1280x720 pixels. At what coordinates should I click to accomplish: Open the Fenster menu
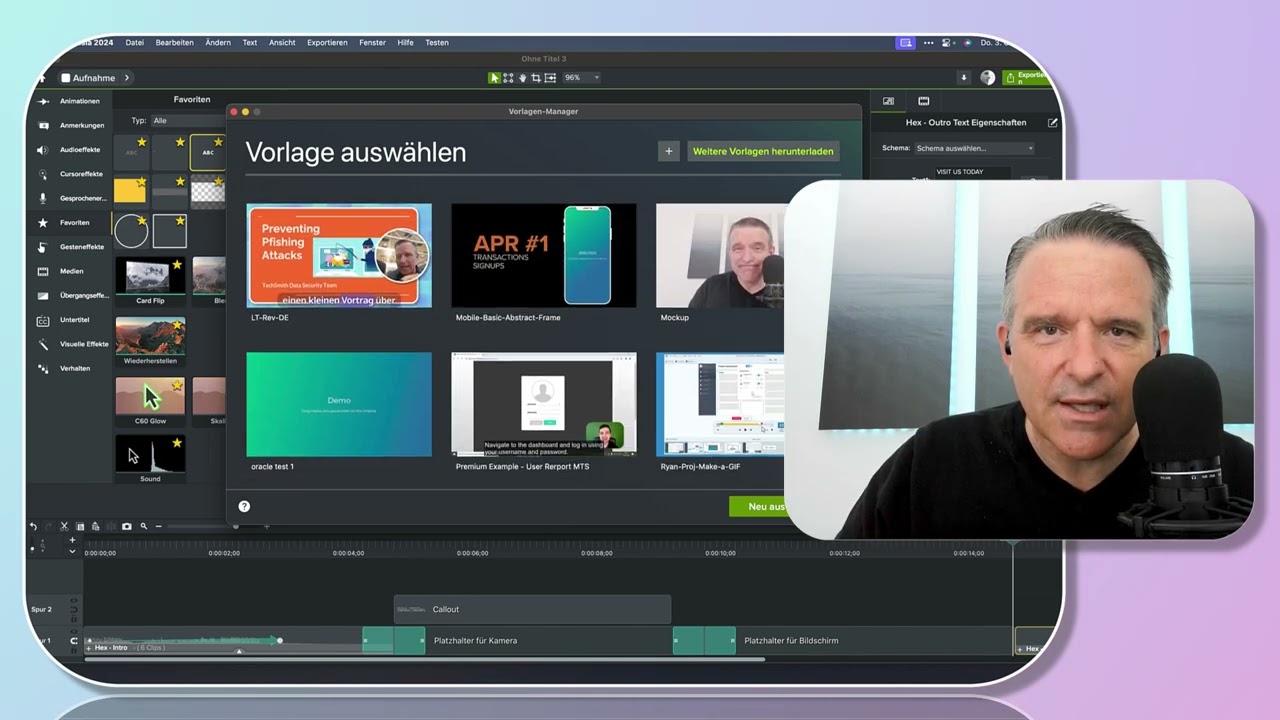pos(372,43)
